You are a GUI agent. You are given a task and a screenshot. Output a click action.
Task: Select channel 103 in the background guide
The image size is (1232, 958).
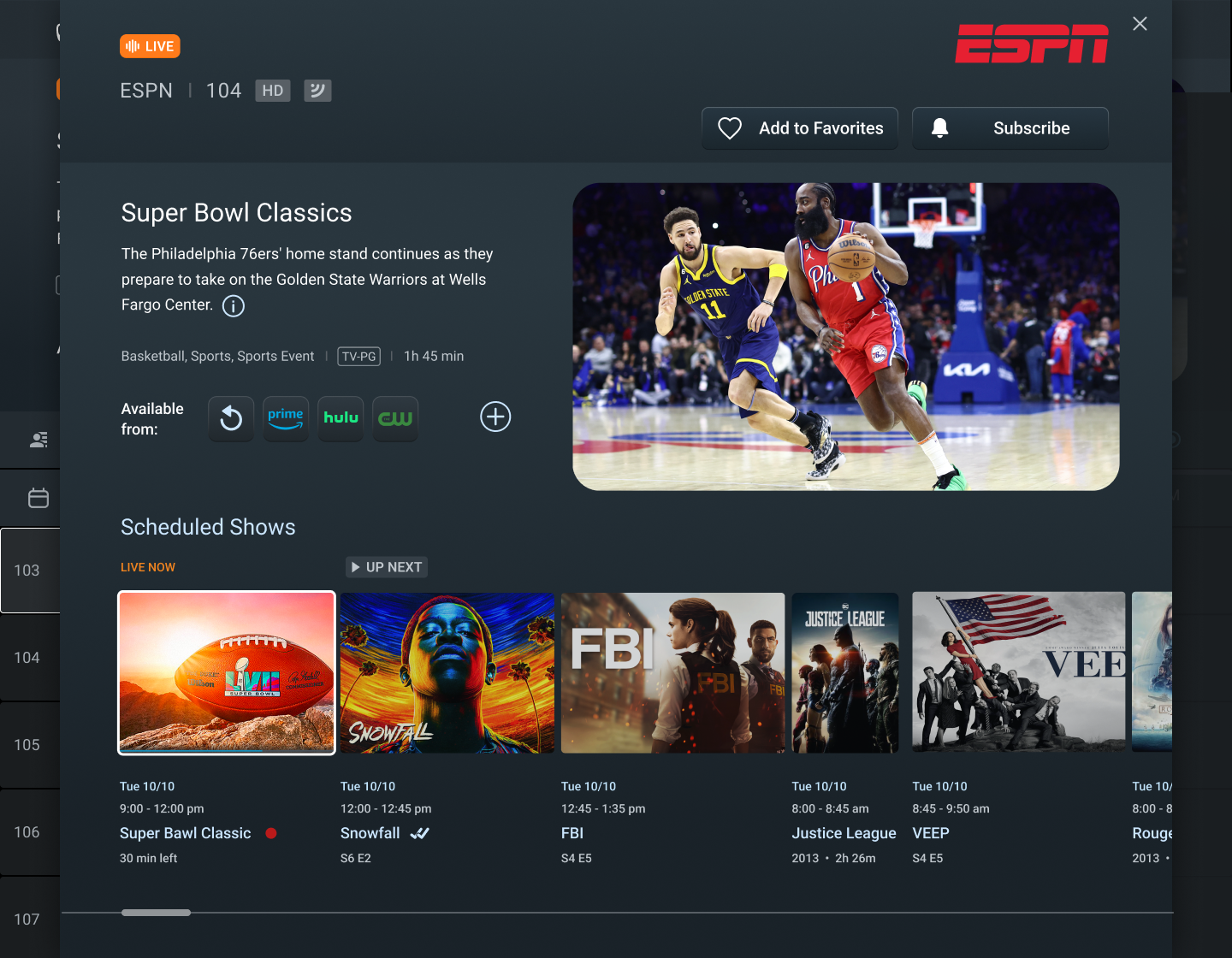(x=30, y=571)
